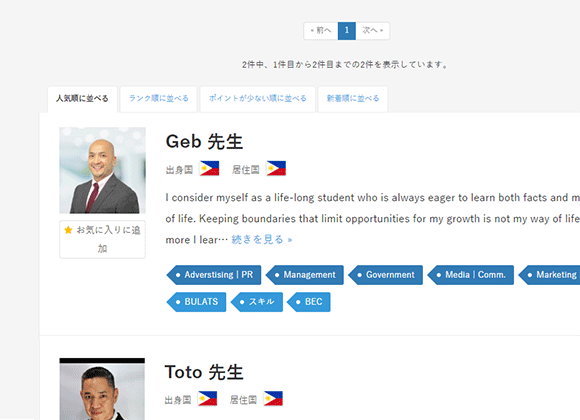Switch to ランク順に並べる tab

click(159, 98)
